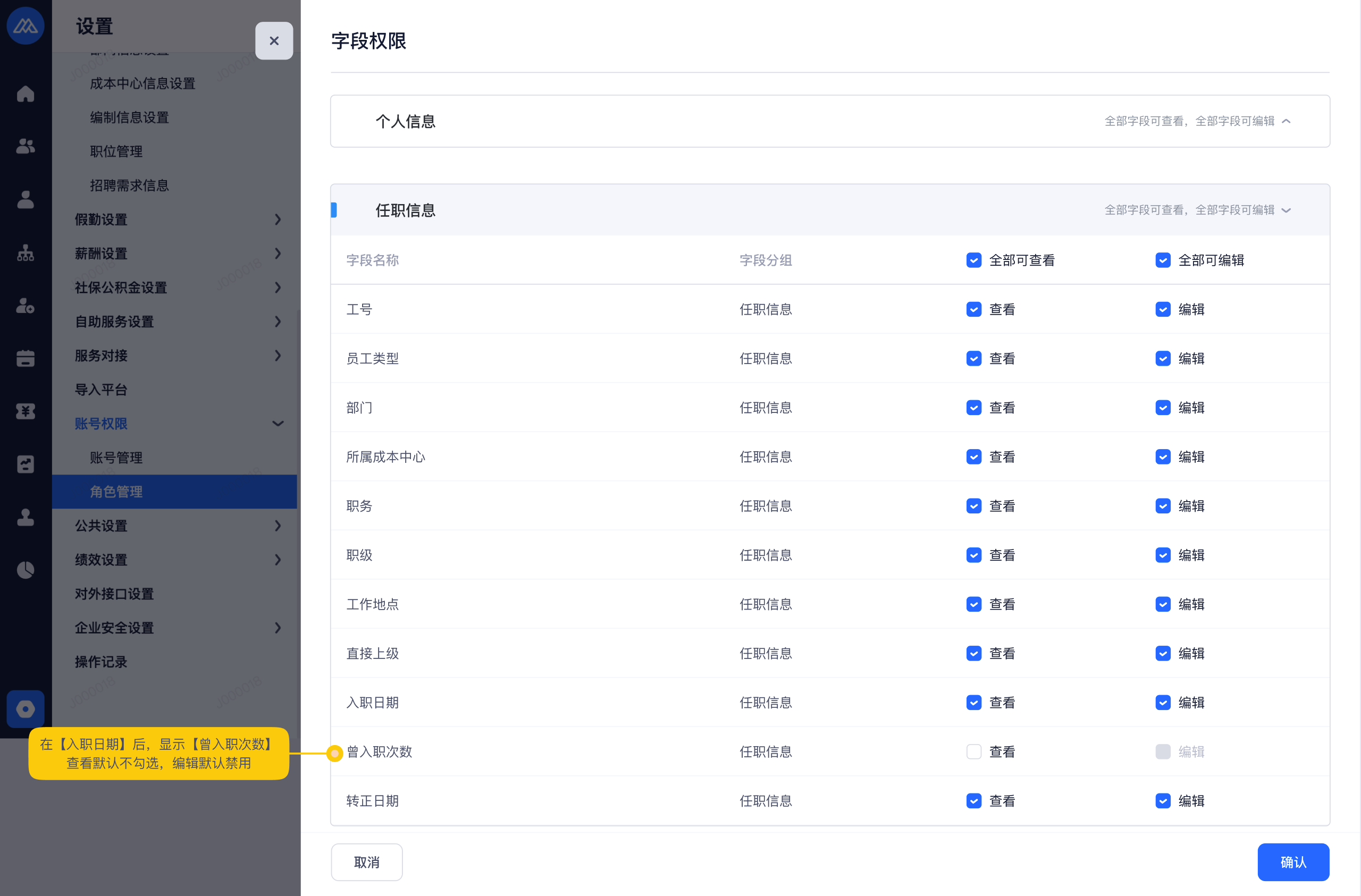Screen dimensions: 1361x896
Task: Click the 确认 button
Action: tap(1292, 861)
